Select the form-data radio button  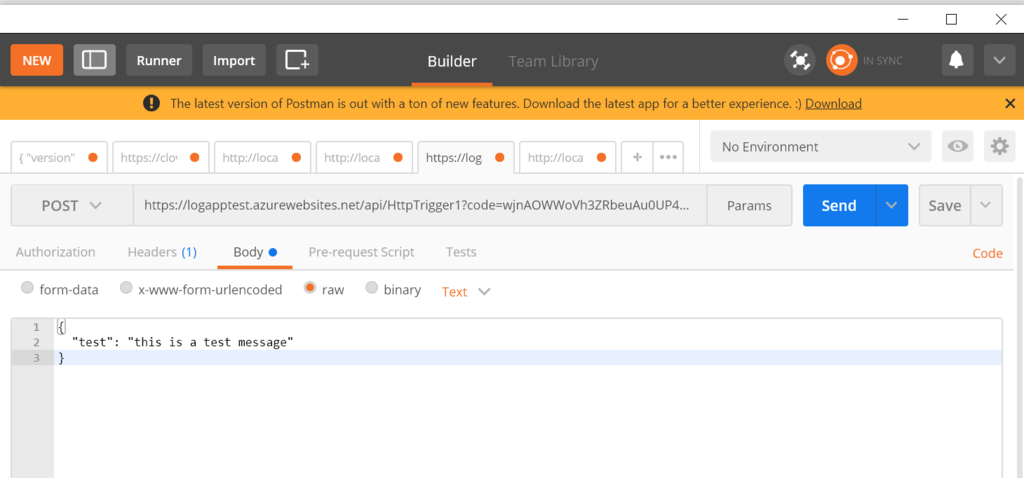(27, 288)
